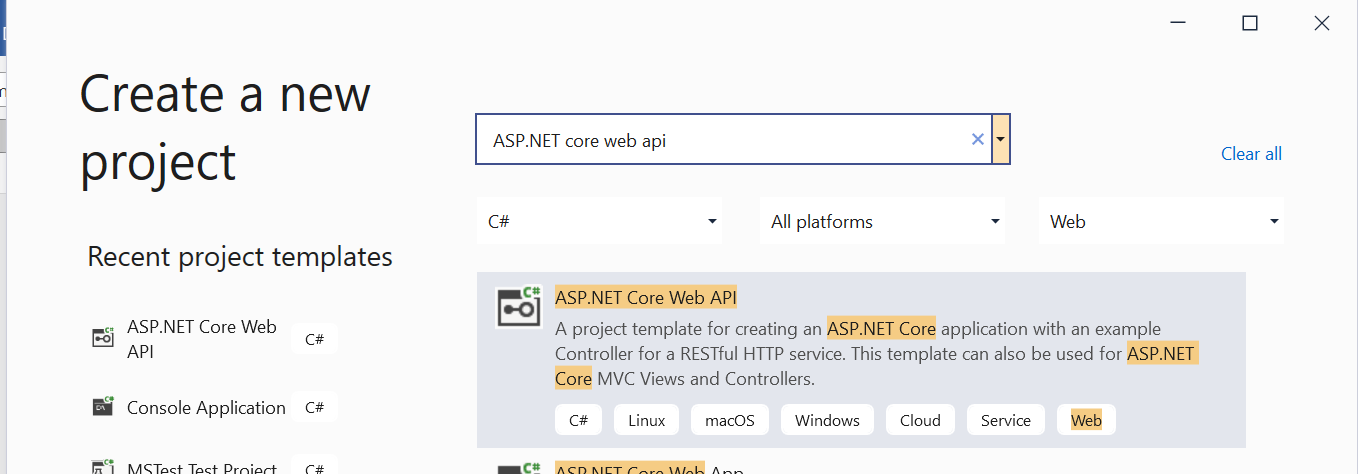Select the MSTest Test Project recent template
The height and width of the screenshot is (474, 1358).
201,467
